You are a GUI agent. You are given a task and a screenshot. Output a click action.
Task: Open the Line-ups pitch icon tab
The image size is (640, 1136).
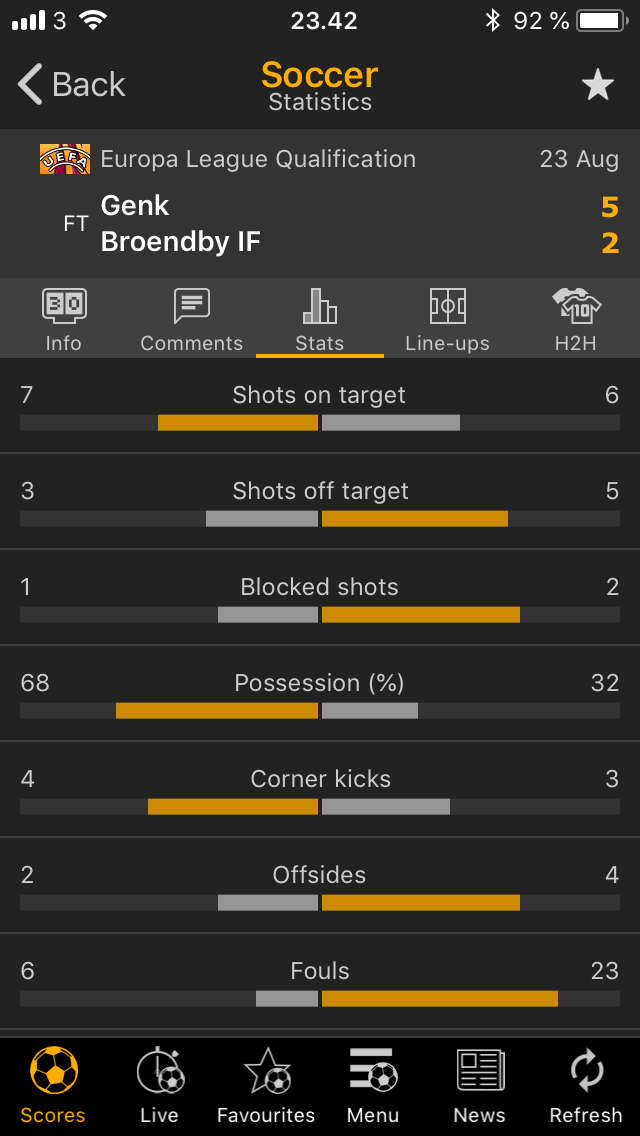(x=447, y=320)
